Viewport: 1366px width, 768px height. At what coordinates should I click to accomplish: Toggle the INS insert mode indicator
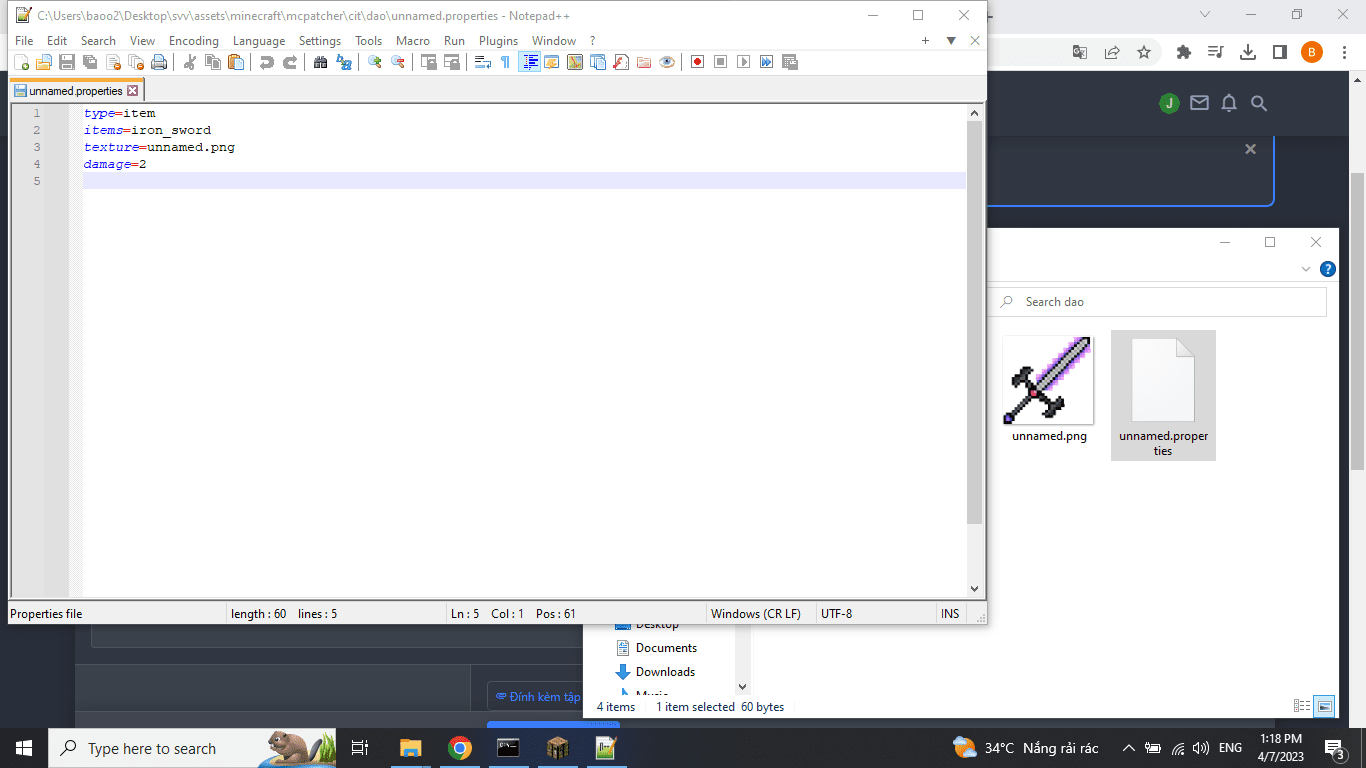tap(950, 614)
